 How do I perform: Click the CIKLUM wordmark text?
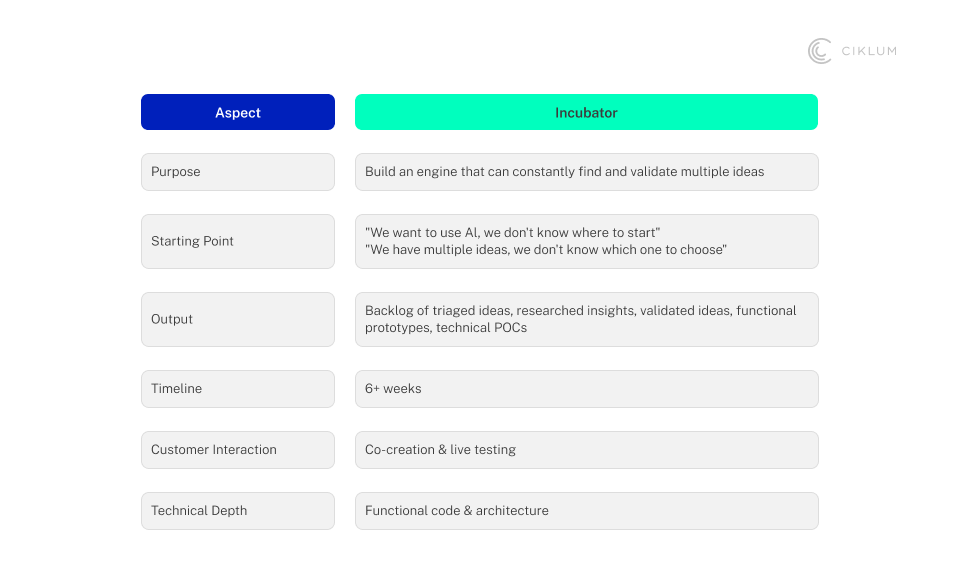pos(867,51)
